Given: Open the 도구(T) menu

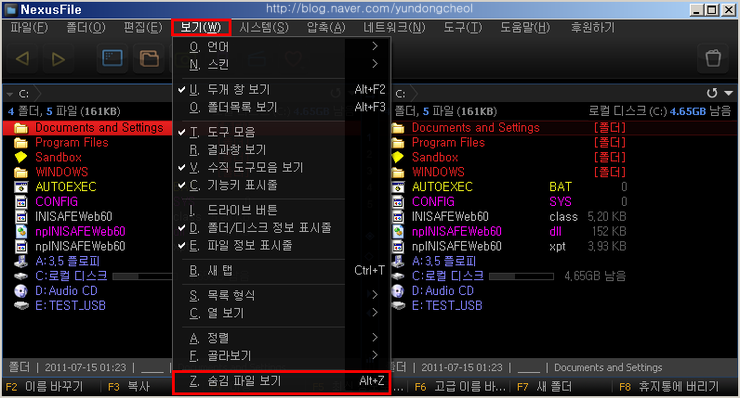Looking at the screenshot, I should 462,27.
